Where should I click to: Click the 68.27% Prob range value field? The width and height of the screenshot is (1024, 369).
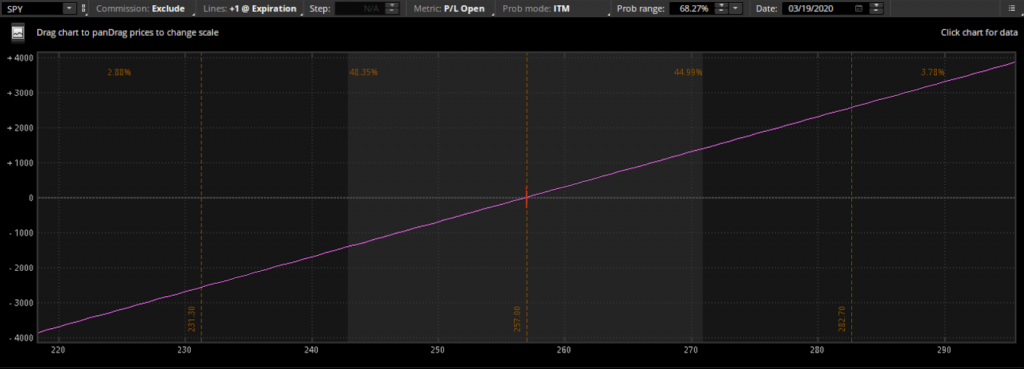tap(691, 8)
